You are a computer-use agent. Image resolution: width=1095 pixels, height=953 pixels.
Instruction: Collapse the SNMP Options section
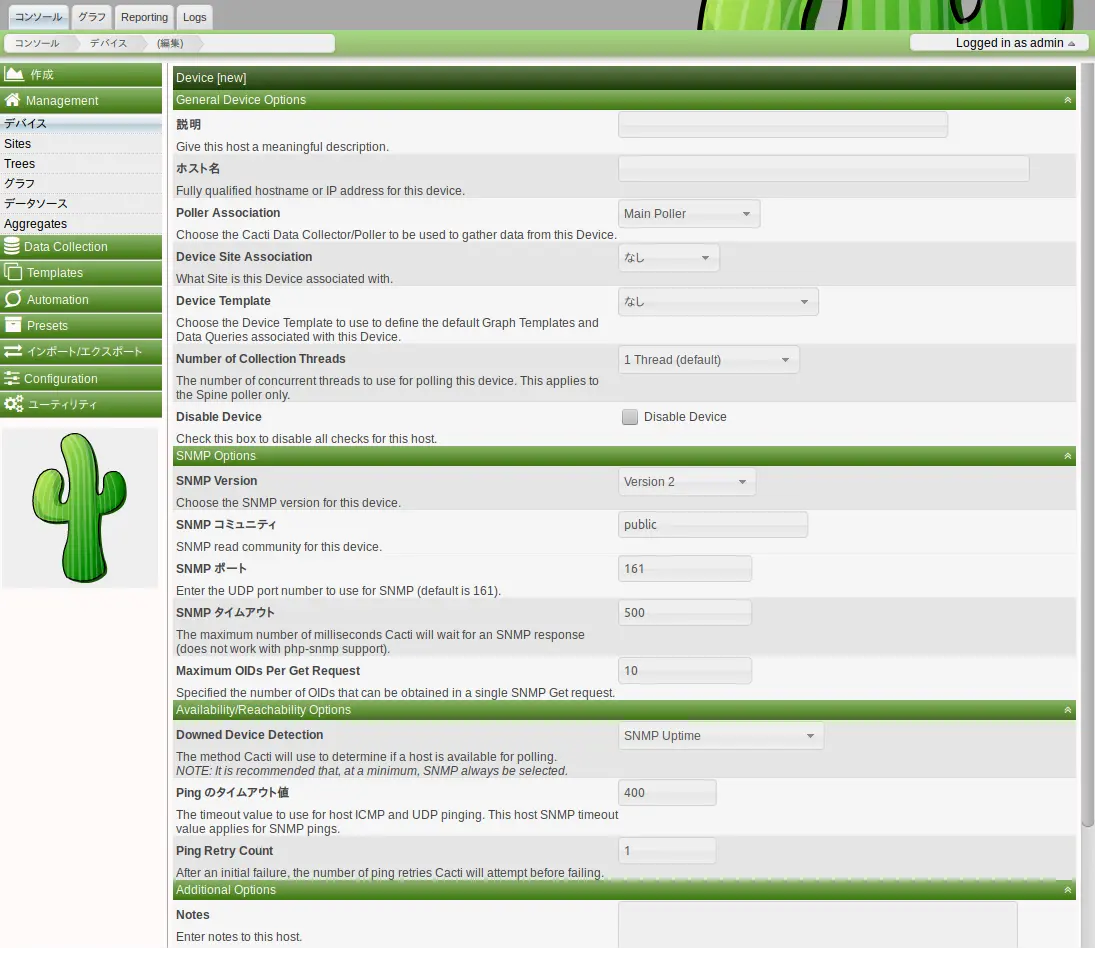coord(1067,456)
